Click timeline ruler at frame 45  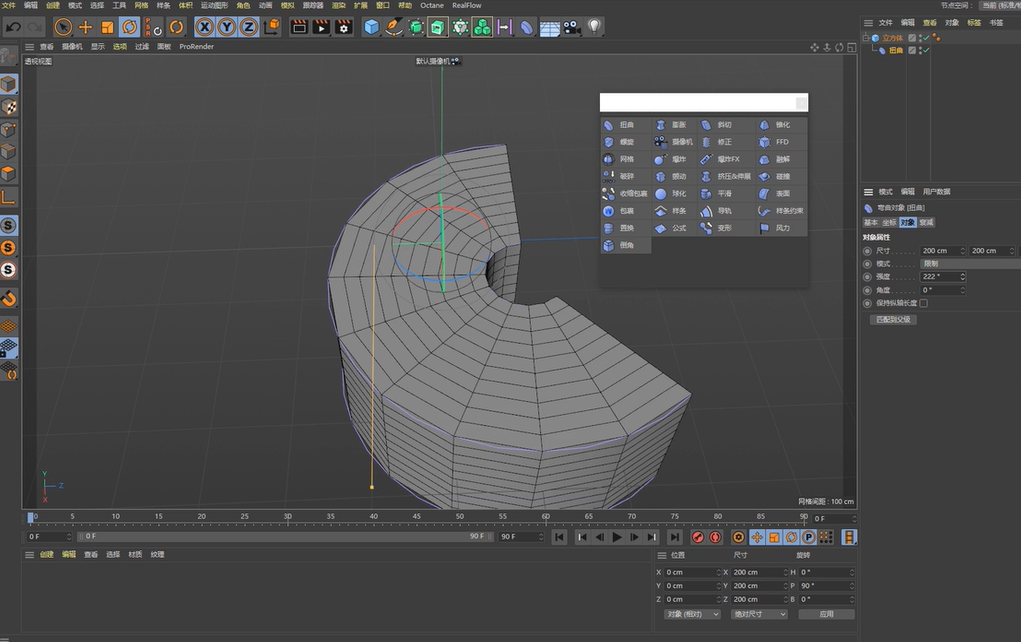416,518
